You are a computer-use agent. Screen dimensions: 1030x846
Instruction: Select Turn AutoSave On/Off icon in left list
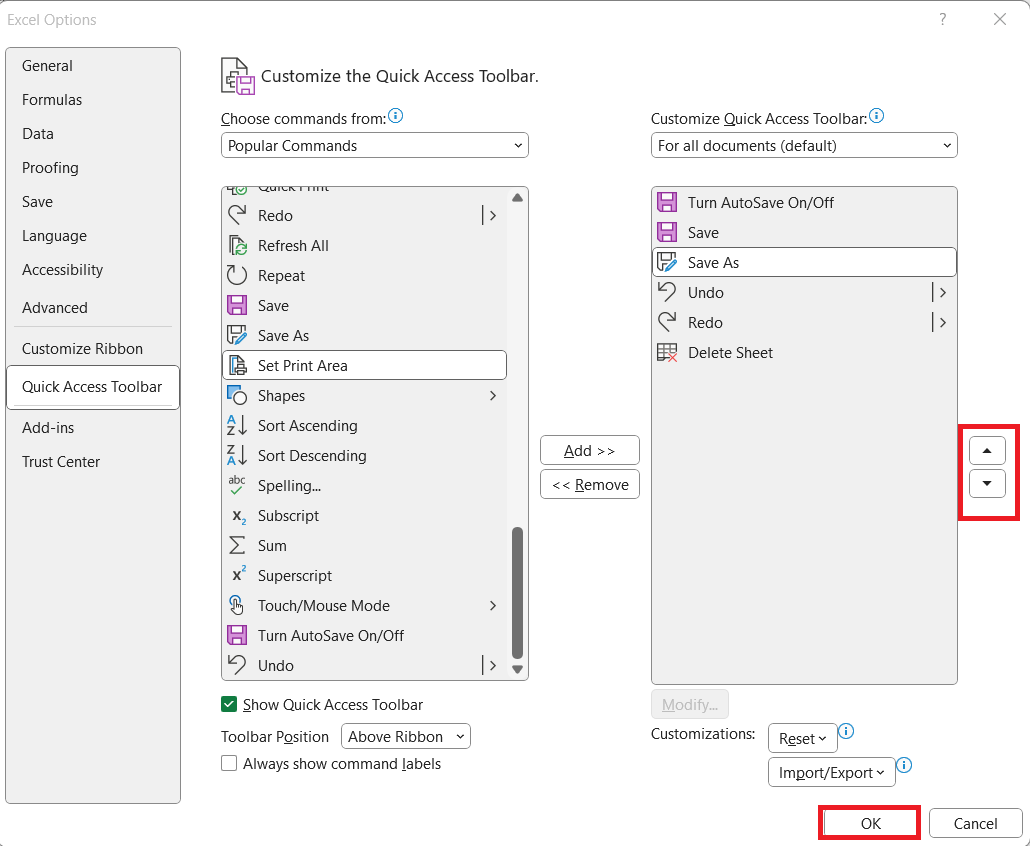236,636
